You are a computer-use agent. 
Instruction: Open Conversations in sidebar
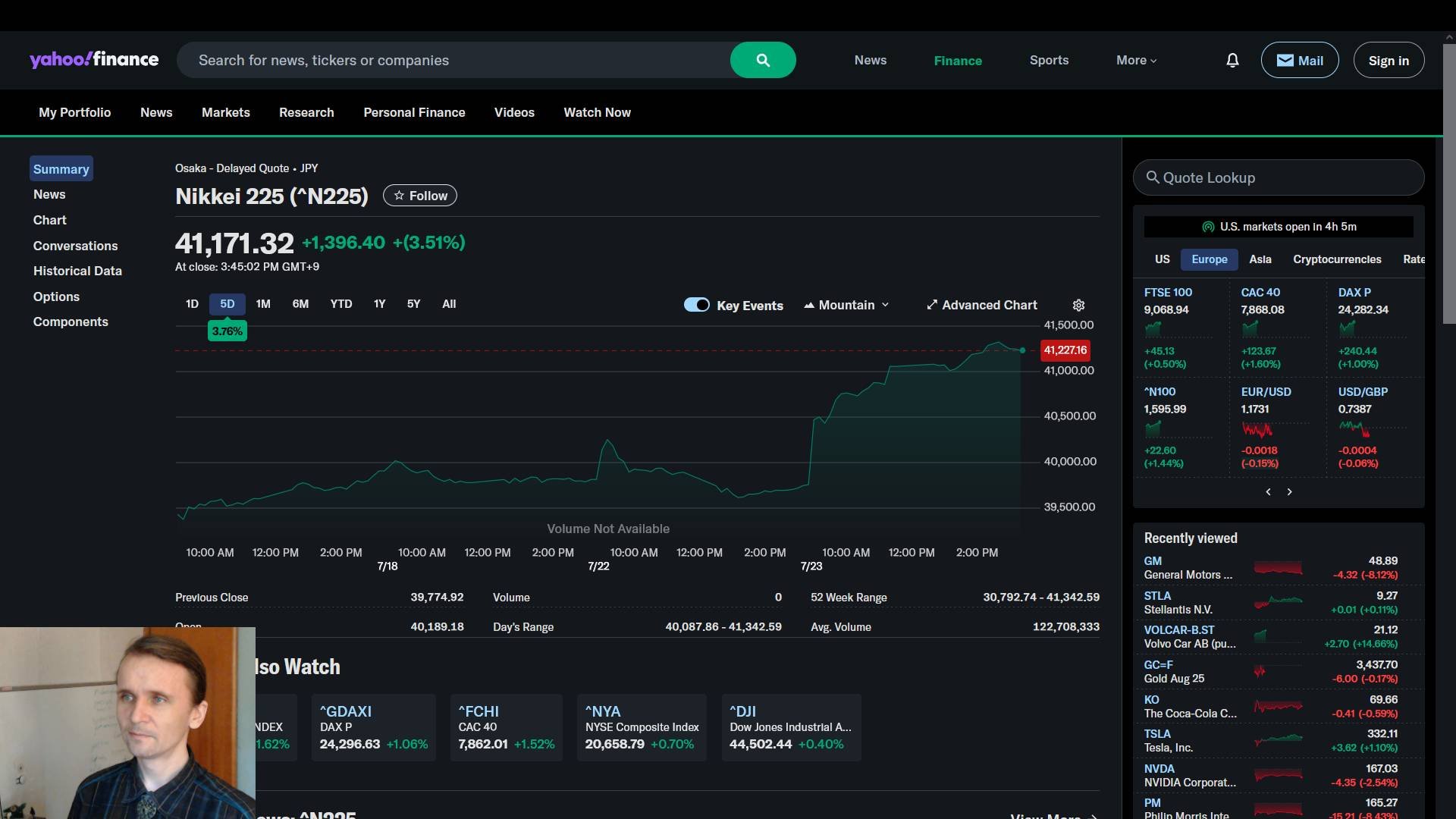tap(75, 246)
